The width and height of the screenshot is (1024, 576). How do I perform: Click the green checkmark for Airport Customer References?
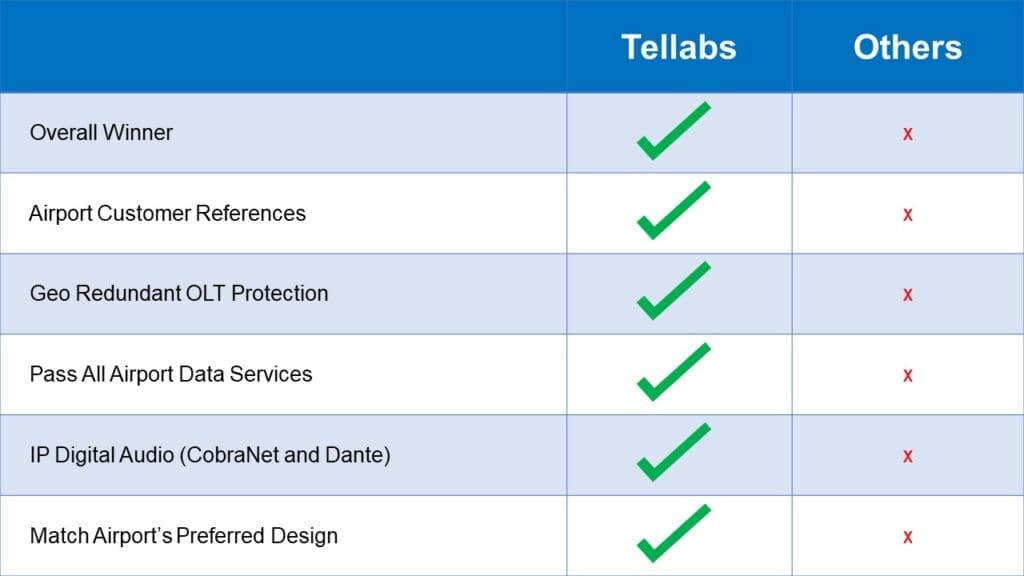[673, 210]
